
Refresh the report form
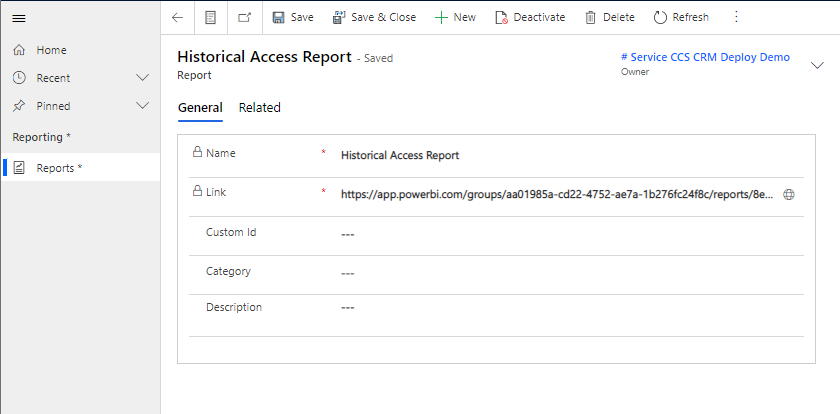pyautogui.click(x=681, y=17)
